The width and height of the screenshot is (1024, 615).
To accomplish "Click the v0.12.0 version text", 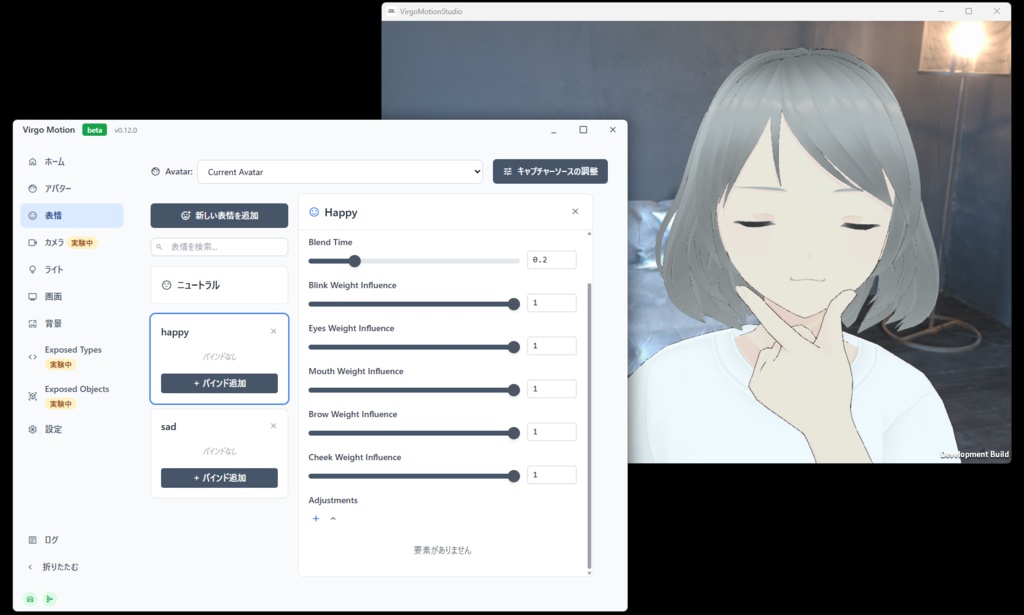I will point(125,130).
